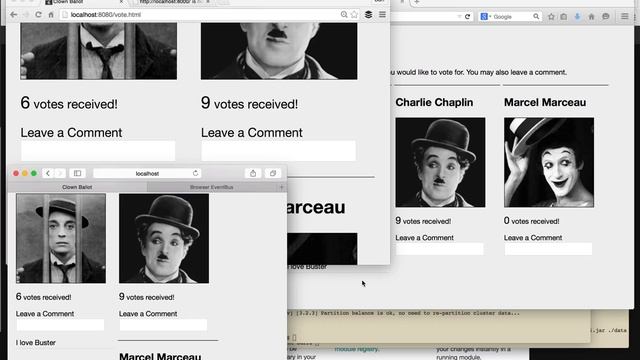Click the layered-stack extension icon in Chrome
The width and height of the screenshot is (640, 360).
tap(368, 15)
